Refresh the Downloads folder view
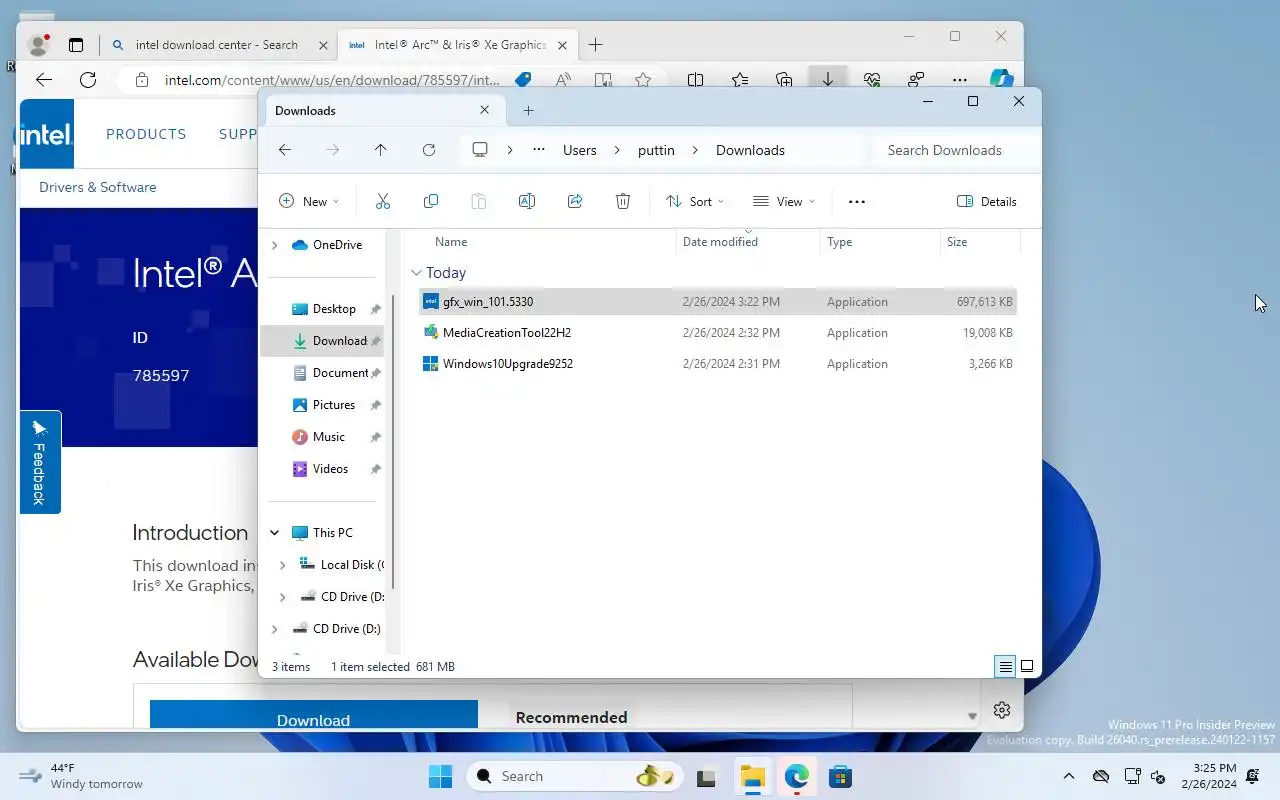 [429, 150]
